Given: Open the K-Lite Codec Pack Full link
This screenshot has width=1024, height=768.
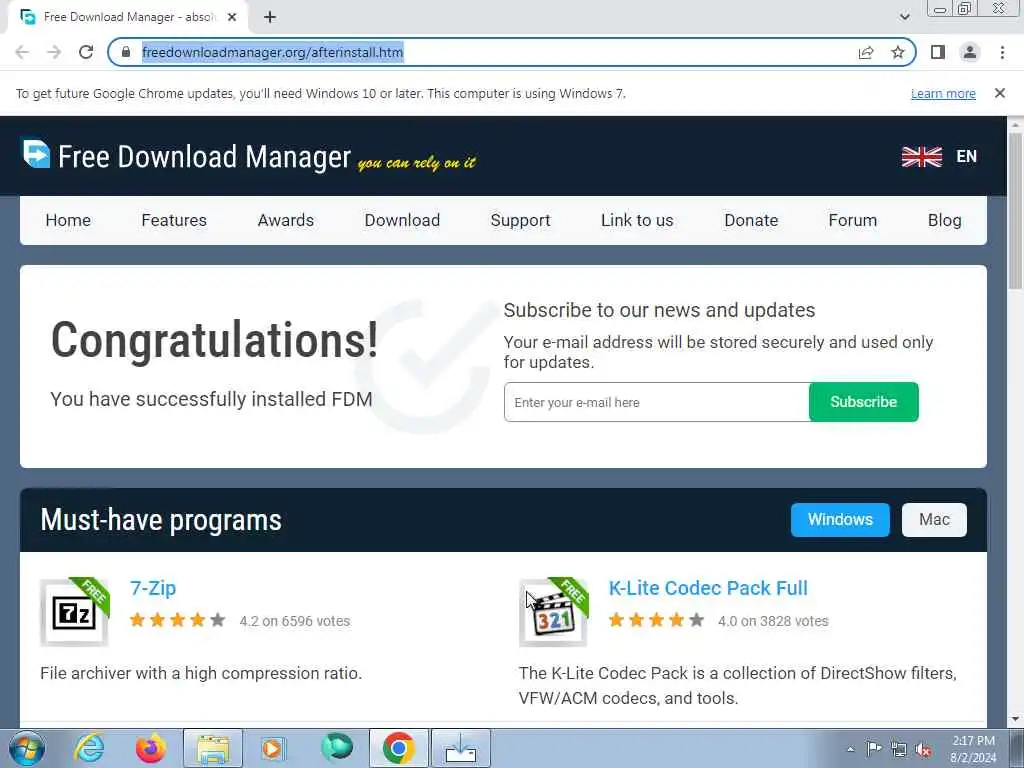Looking at the screenshot, I should 708,588.
